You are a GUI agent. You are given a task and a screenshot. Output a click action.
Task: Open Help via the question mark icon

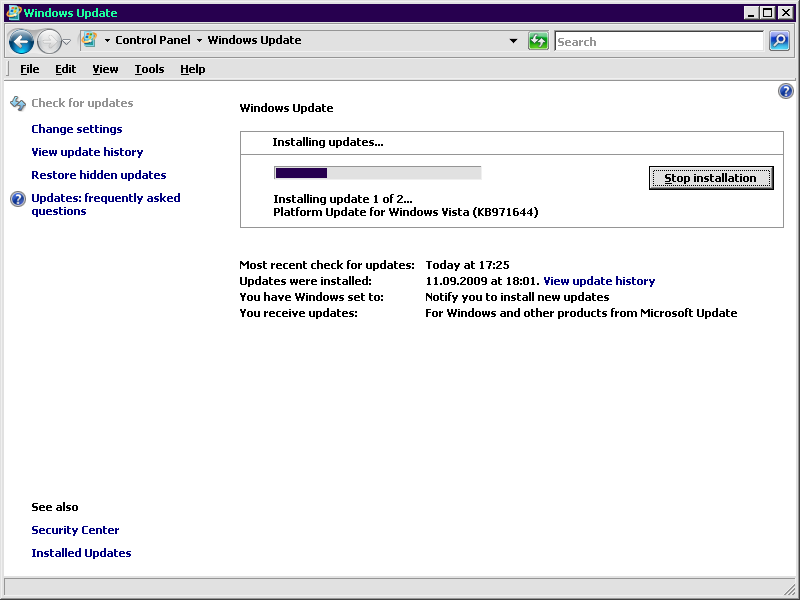click(786, 90)
